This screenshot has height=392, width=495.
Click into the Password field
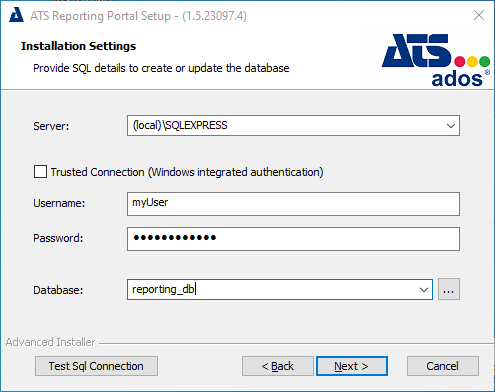point(293,239)
